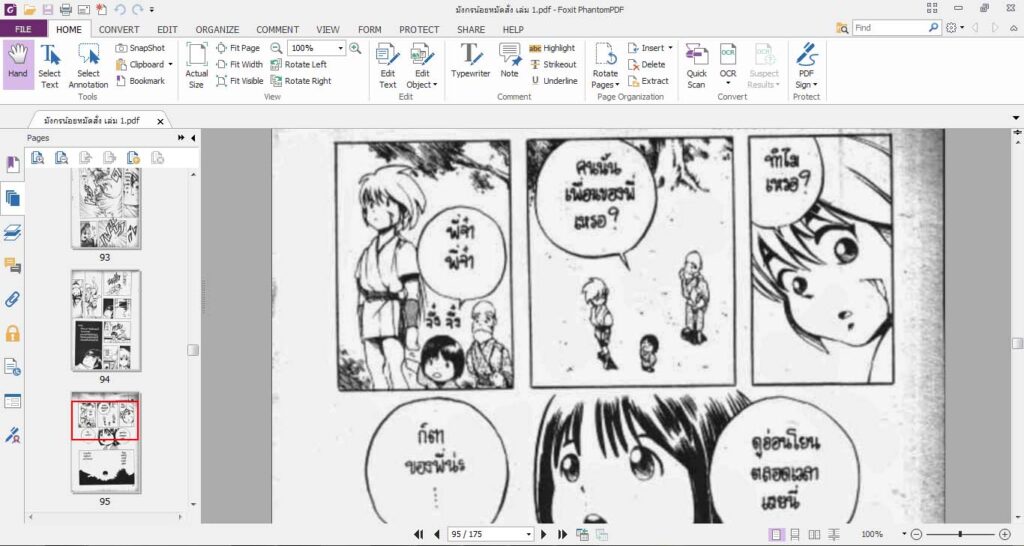Select the Hand tool

[18, 65]
